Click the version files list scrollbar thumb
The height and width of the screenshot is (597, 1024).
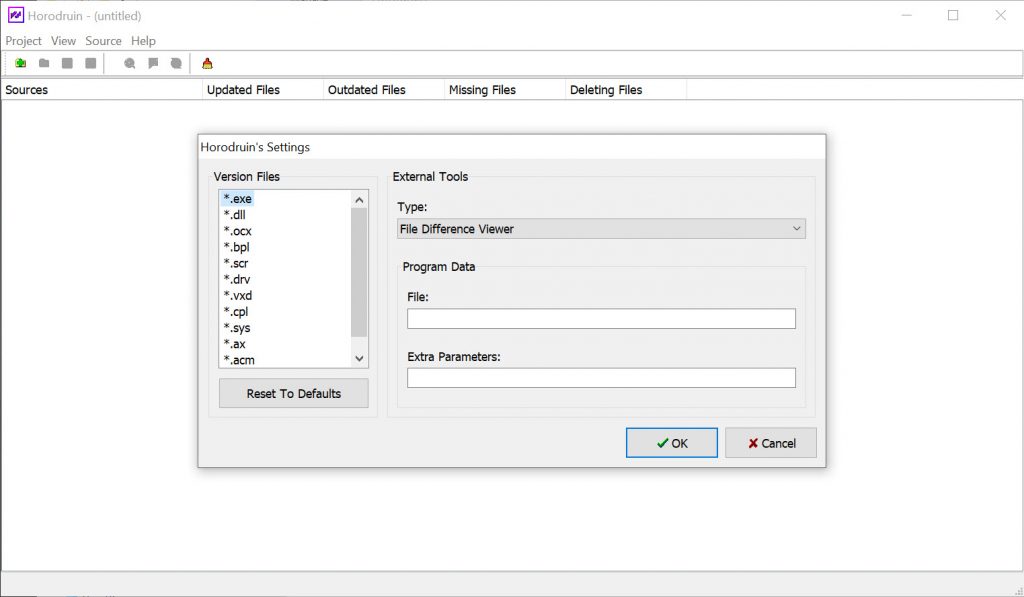pos(359,272)
